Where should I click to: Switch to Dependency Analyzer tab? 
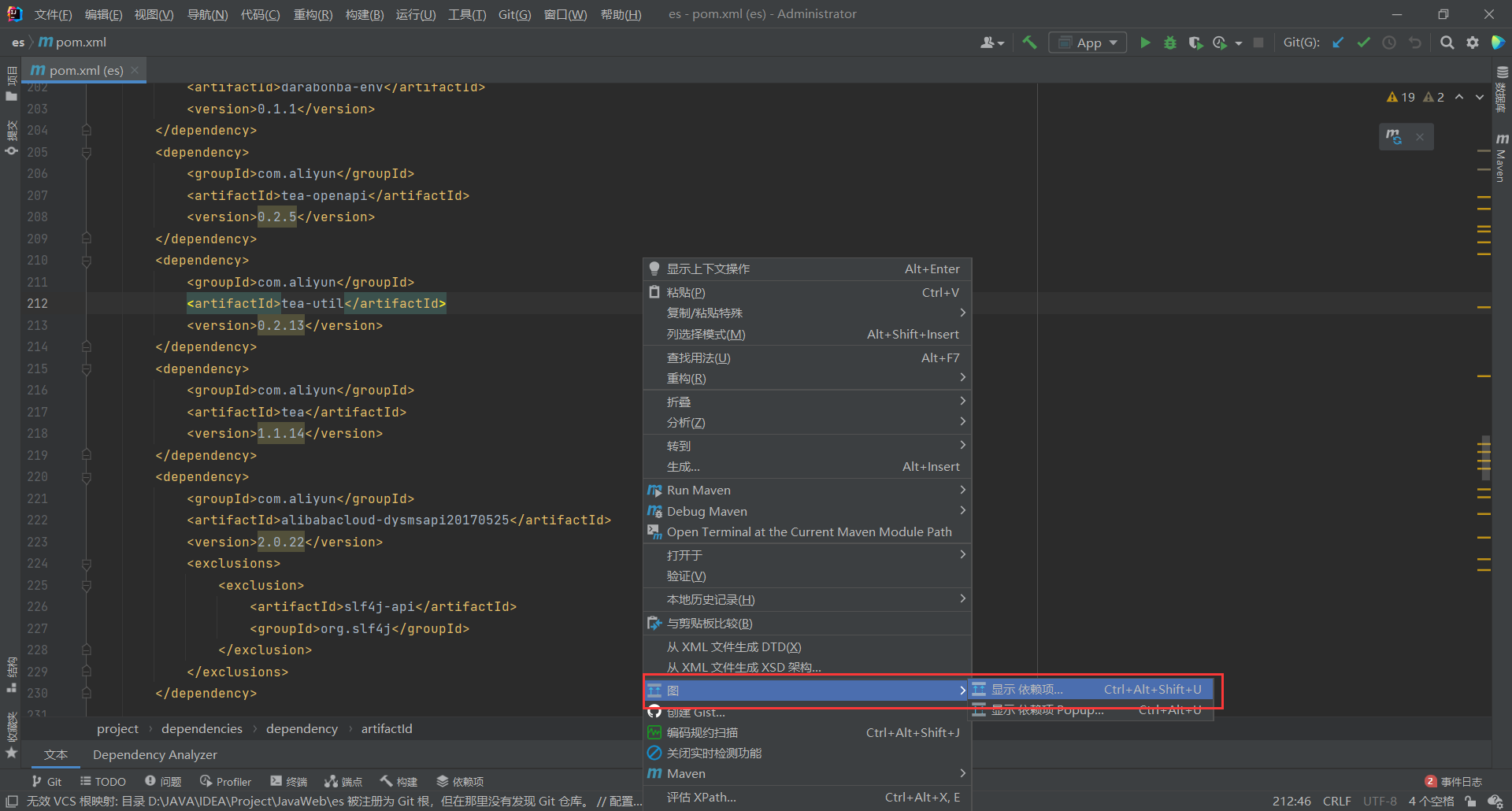154,754
